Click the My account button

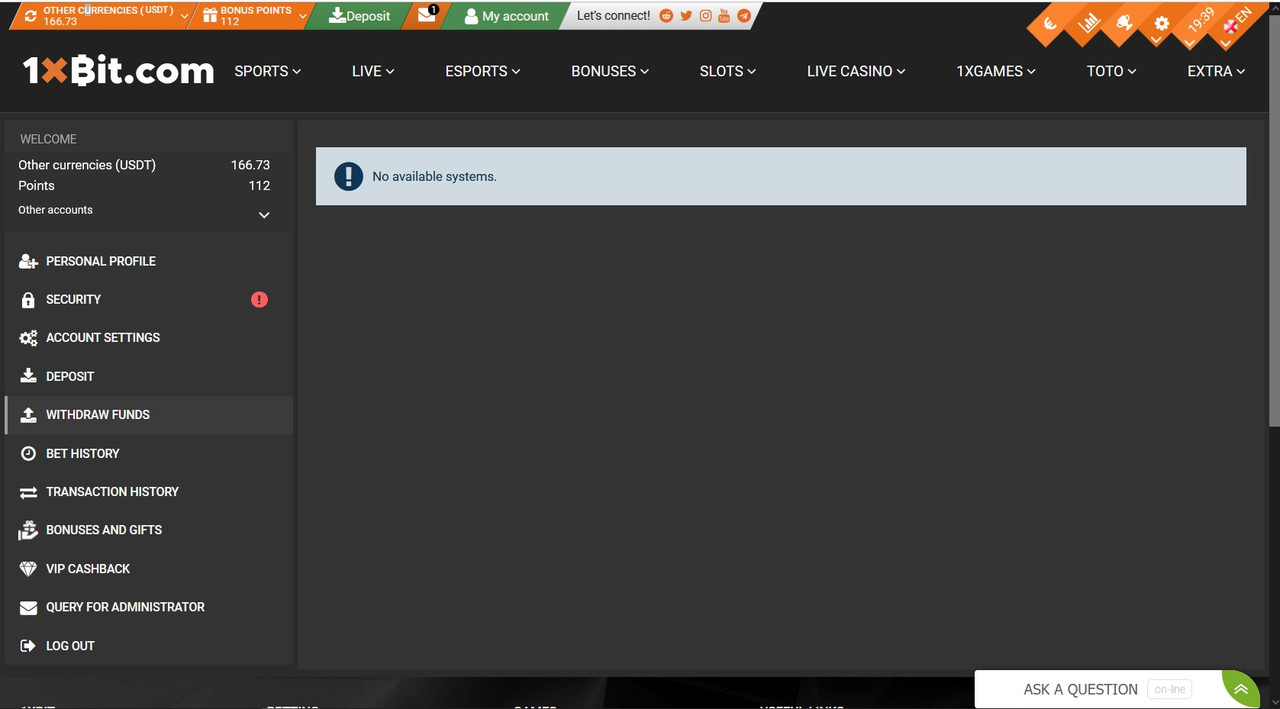507,16
